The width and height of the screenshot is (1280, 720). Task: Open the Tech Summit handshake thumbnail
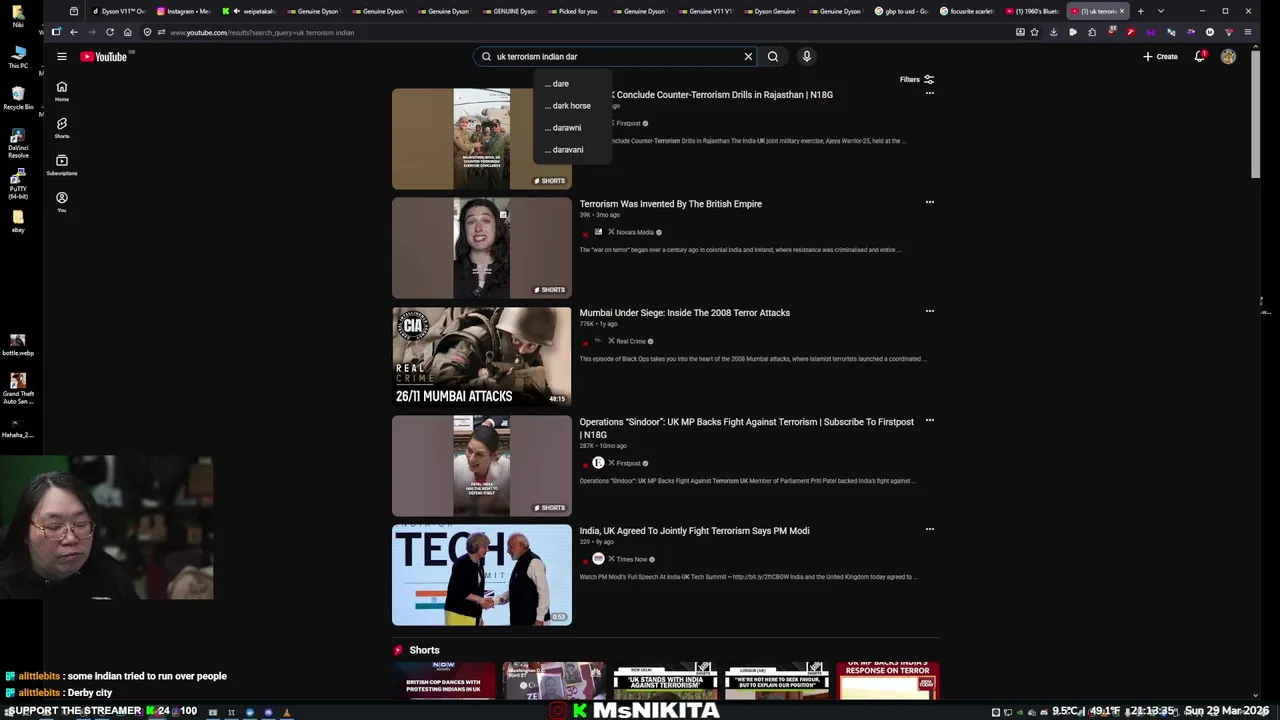[x=482, y=575]
